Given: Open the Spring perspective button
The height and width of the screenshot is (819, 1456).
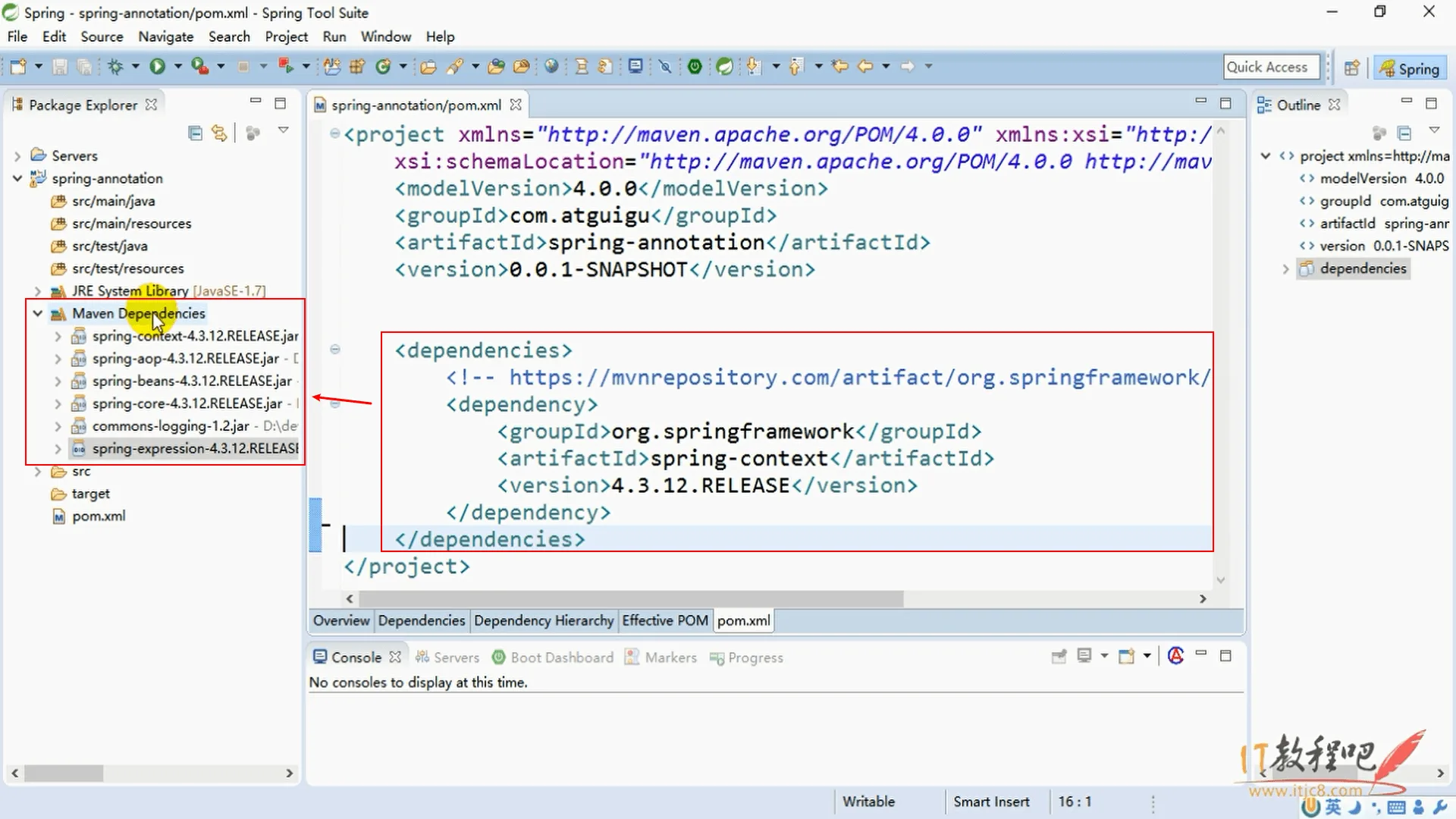Looking at the screenshot, I should coord(1410,68).
